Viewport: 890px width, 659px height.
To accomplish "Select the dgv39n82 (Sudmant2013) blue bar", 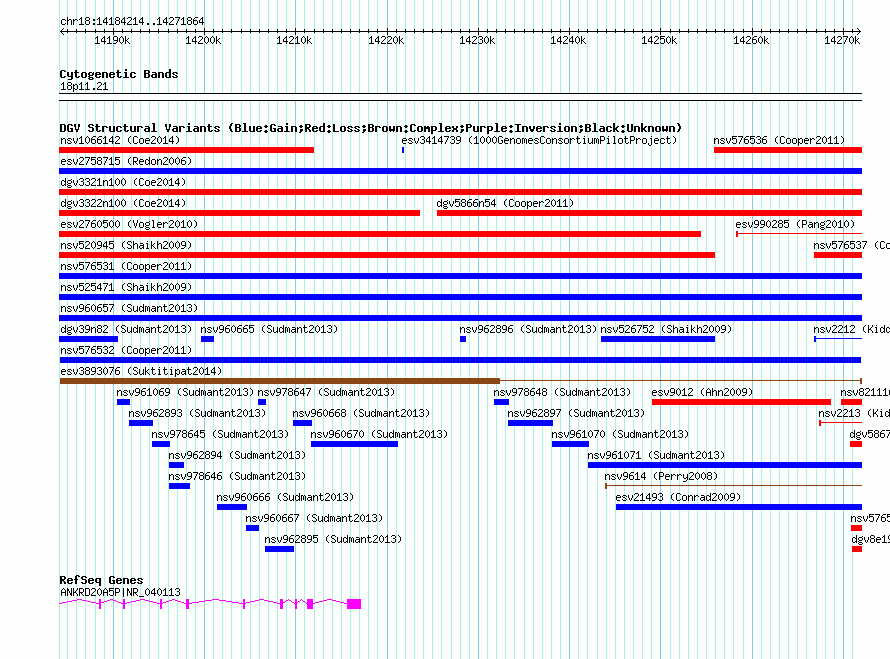I will click(x=89, y=339).
